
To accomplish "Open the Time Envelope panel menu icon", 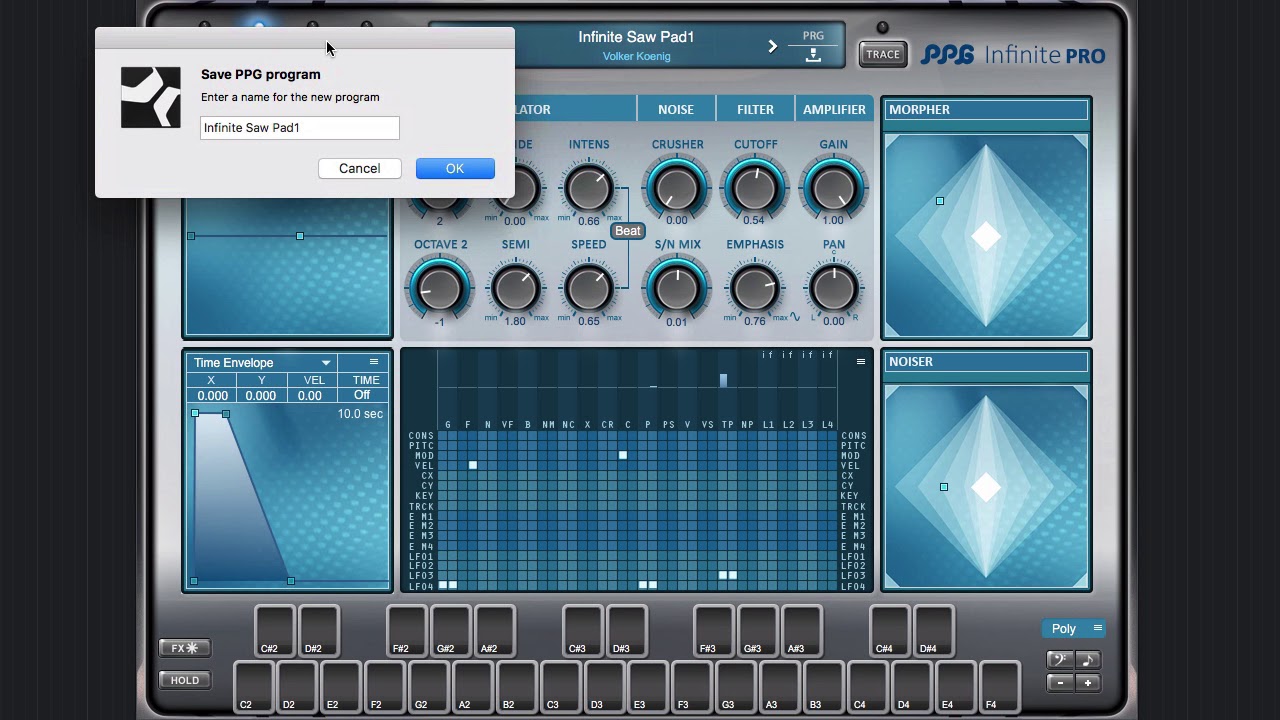I will coord(374,362).
